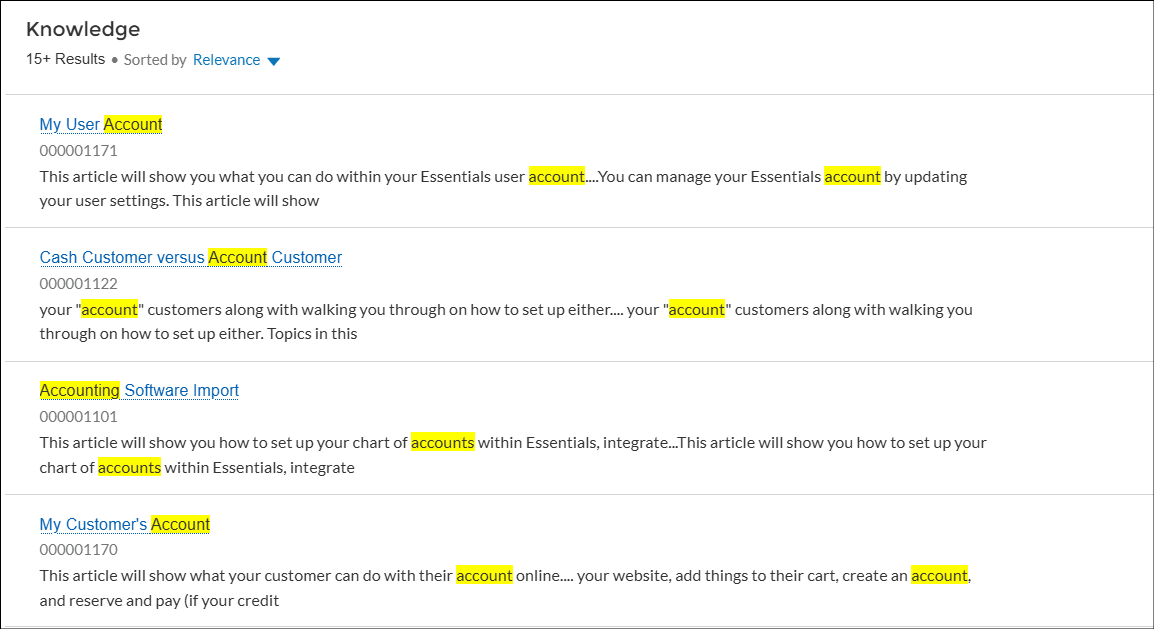Click the Knowledge section heading
The width and height of the screenshot is (1154, 629).
click(x=83, y=29)
